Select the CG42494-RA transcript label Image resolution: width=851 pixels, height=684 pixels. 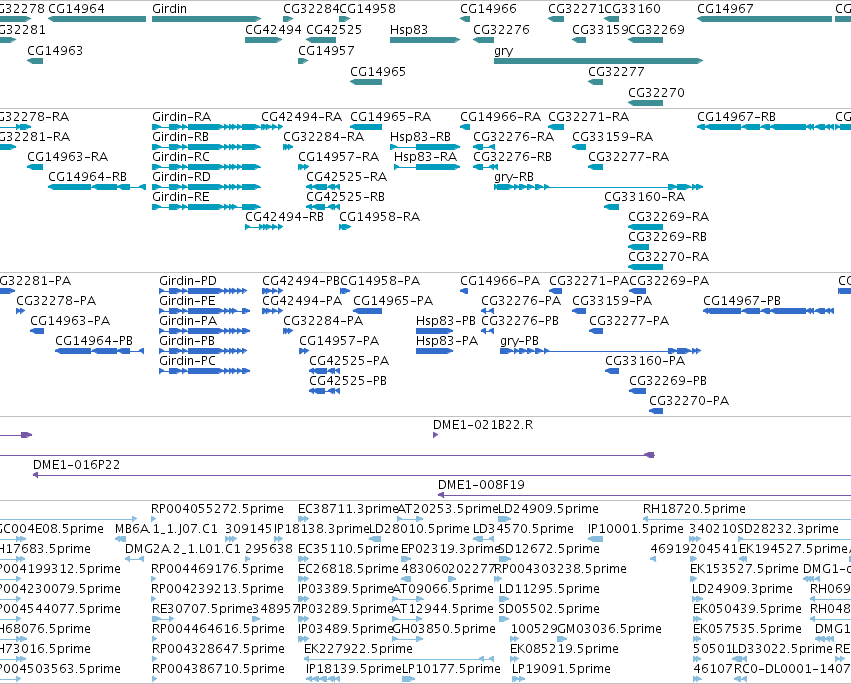pos(302,117)
